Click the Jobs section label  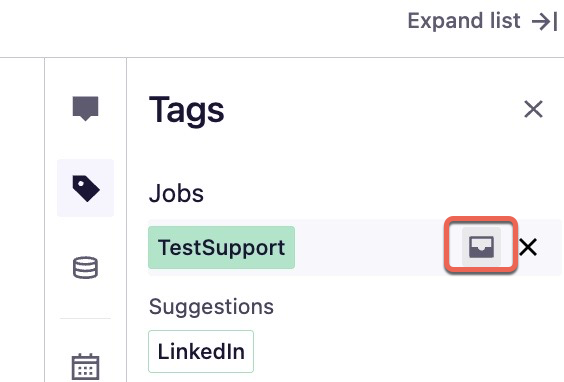(176, 194)
